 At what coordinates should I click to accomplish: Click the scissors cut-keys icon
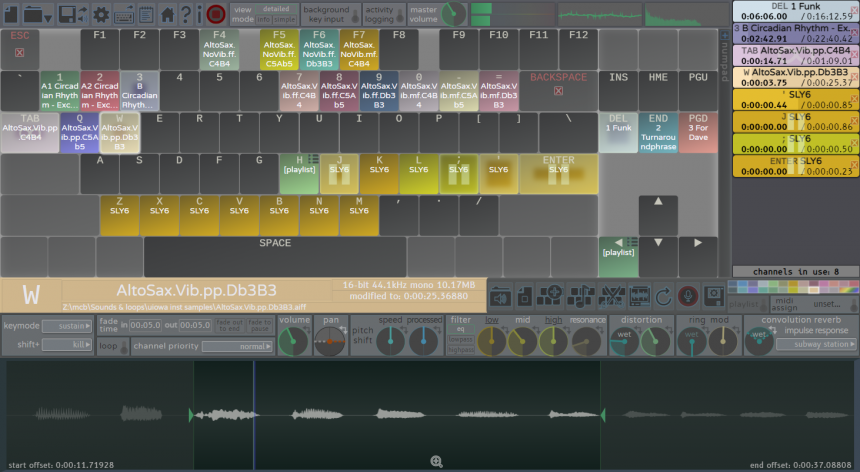(x=611, y=297)
